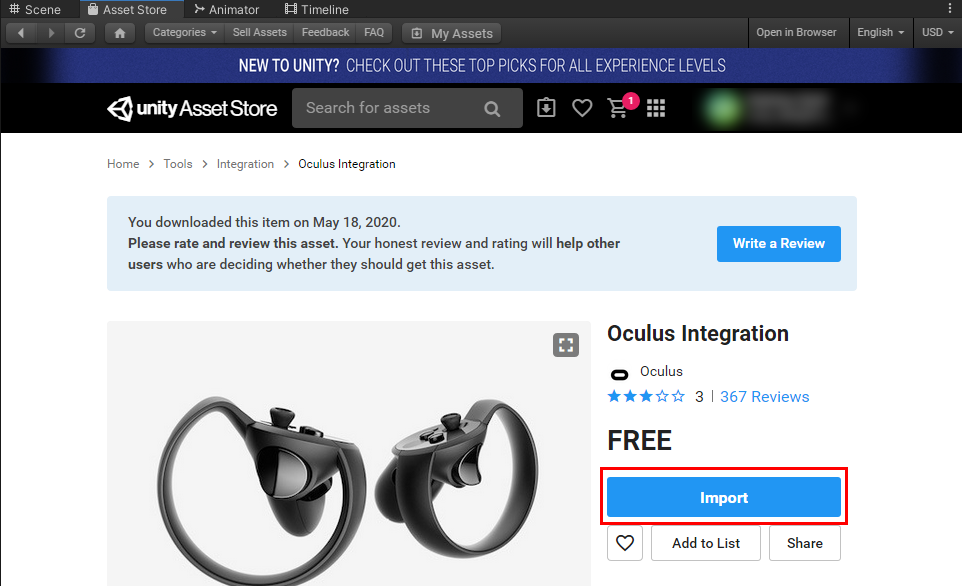Open downloads in store header
Screen dimensions: 962x586
click(546, 108)
